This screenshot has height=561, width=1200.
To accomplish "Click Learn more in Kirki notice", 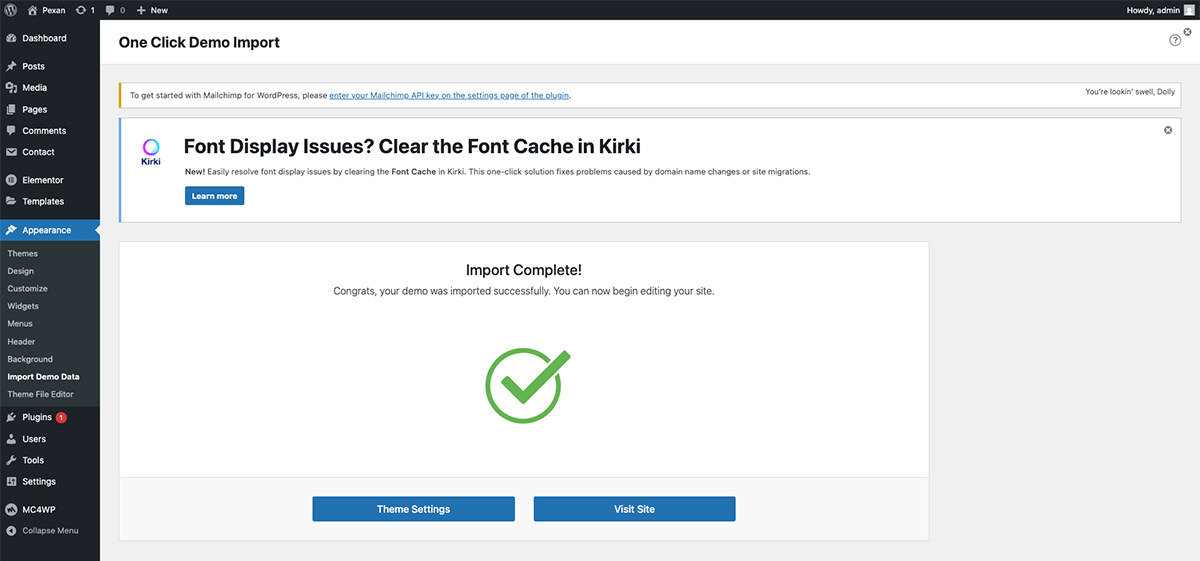I will pos(214,196).
